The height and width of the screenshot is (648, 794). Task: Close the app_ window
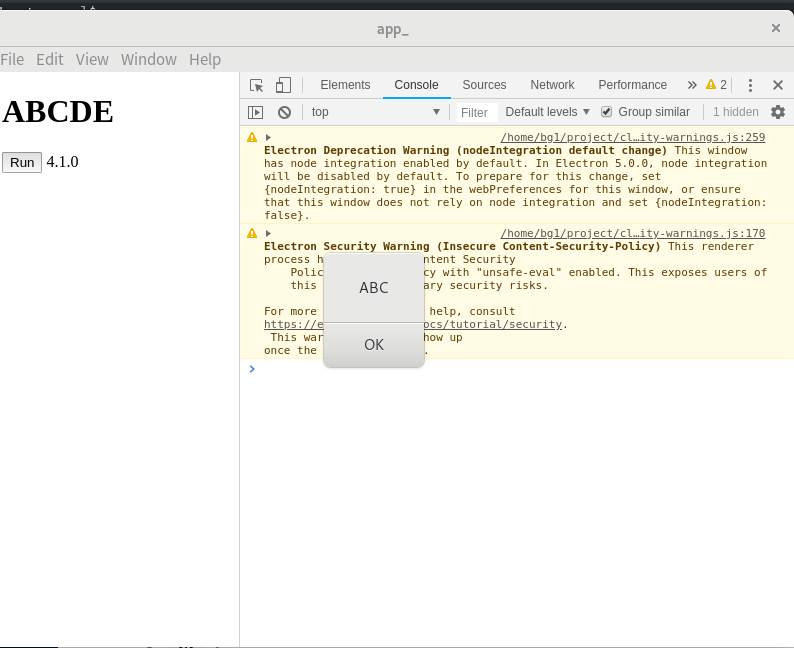pos(775,28)
